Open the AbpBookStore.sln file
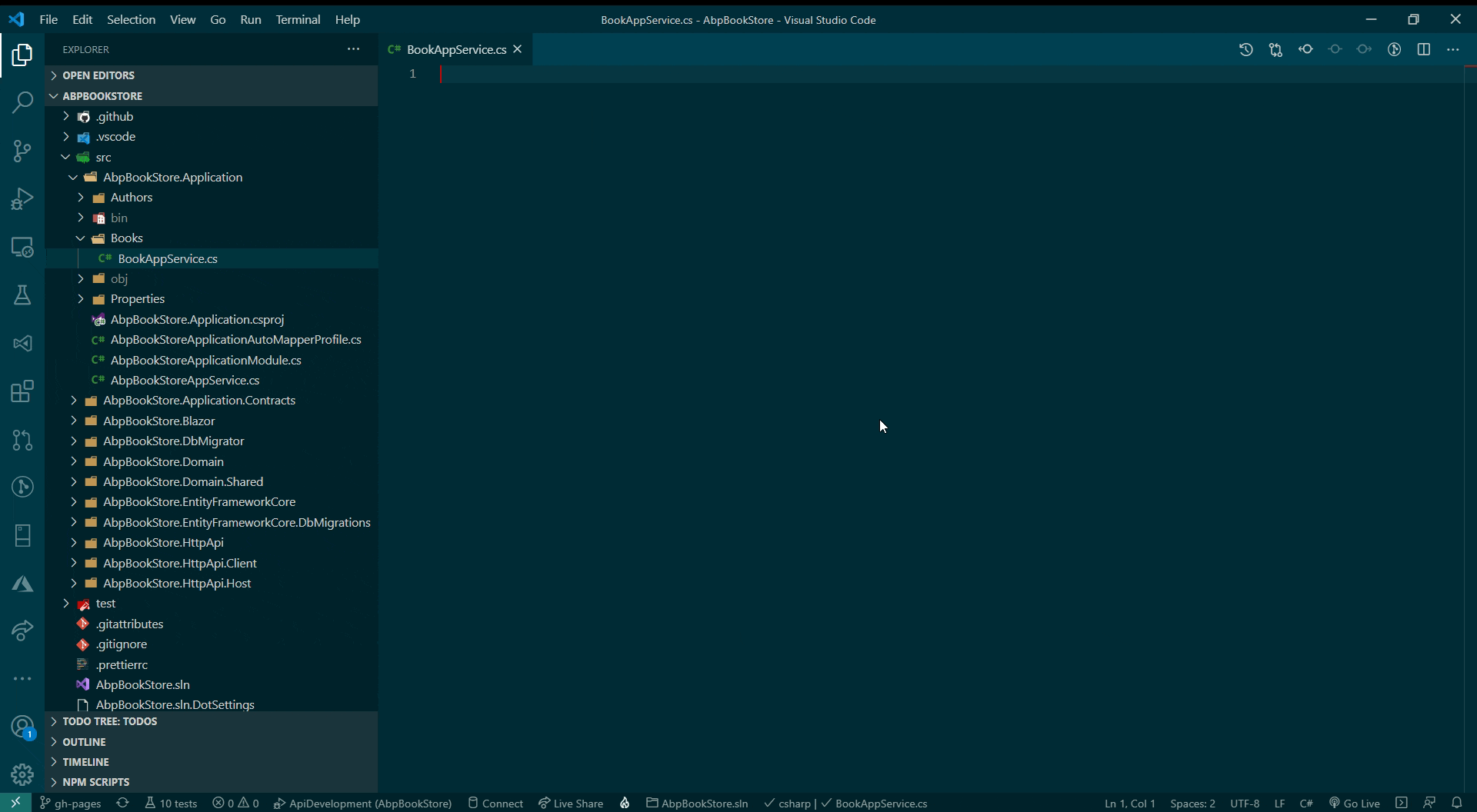Screen dimensions: 1477x812 tap(212, 685)
